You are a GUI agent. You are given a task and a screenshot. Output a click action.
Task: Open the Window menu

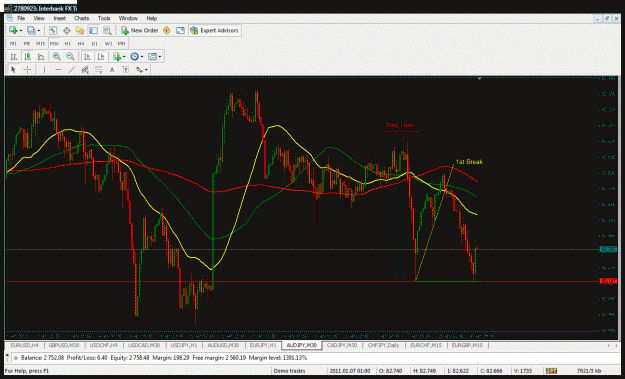tap(128, 18)
